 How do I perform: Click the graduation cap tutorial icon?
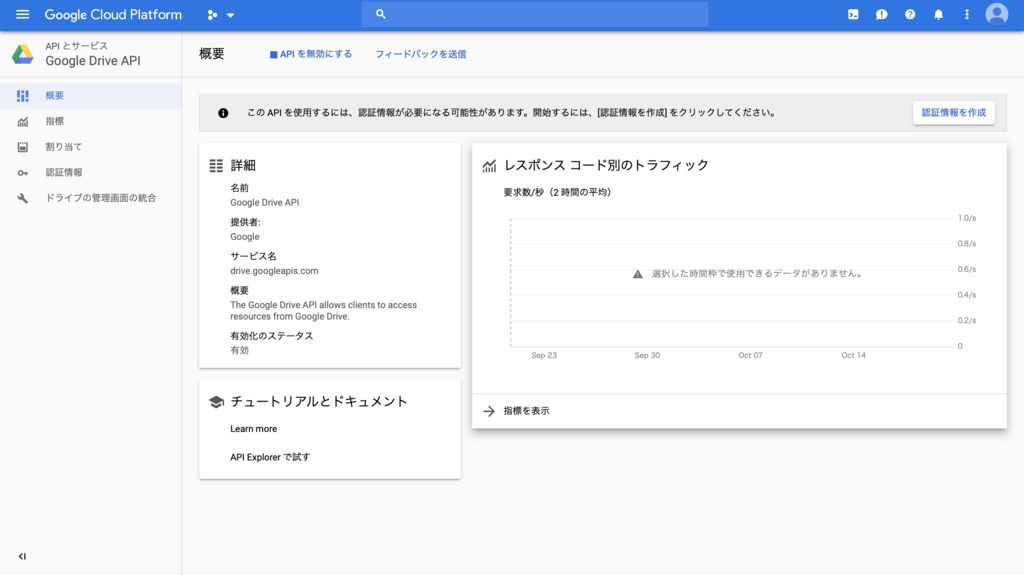216,401
